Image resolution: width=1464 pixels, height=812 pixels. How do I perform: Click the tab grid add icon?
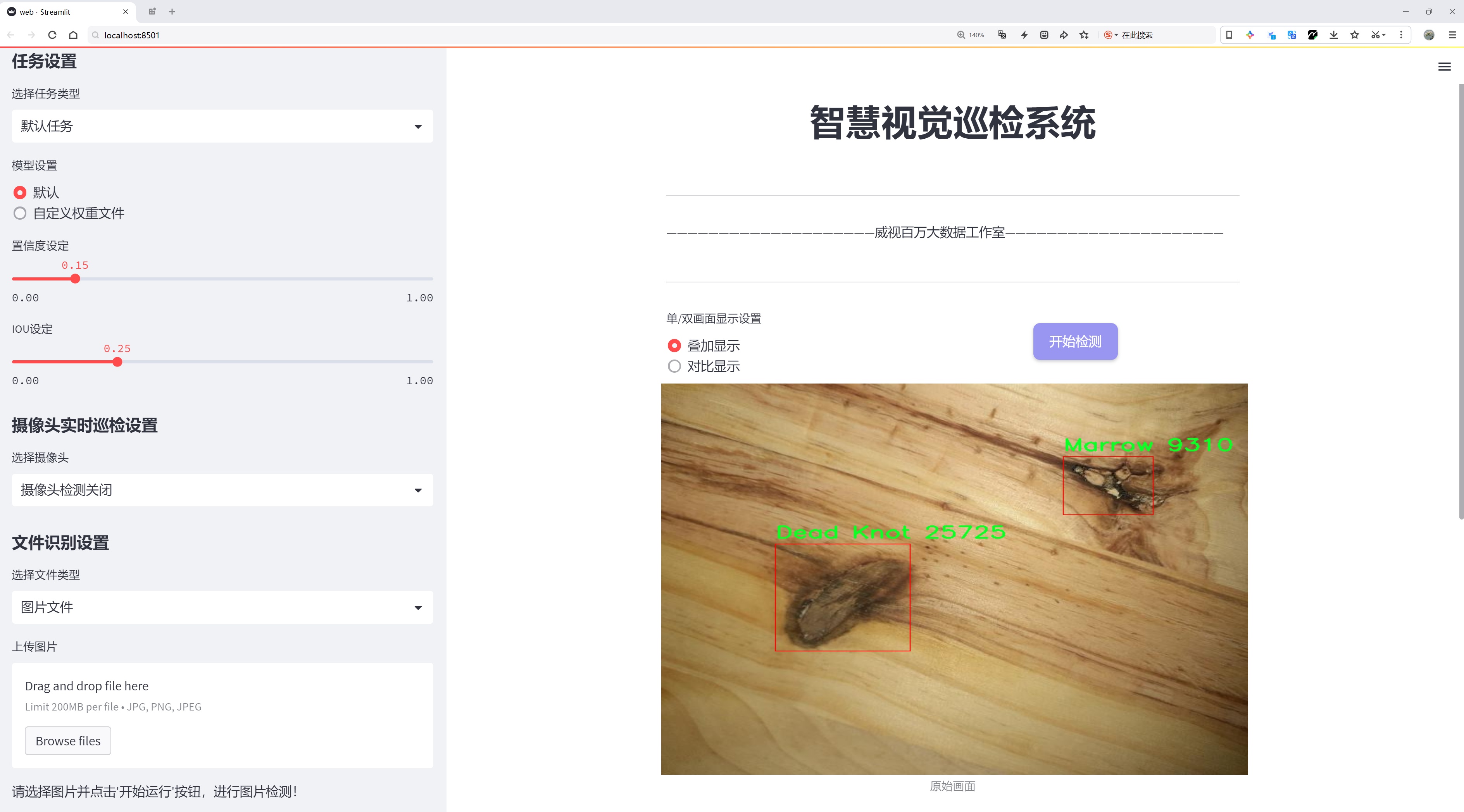(152, 11)
